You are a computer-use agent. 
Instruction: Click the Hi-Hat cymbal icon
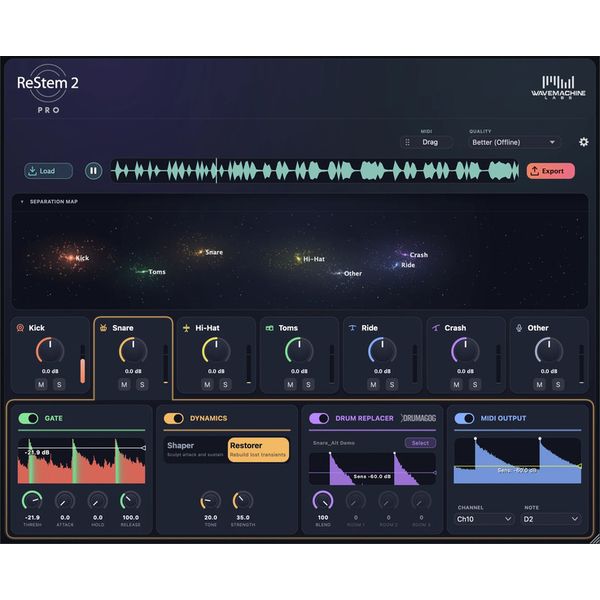point(186,328)
